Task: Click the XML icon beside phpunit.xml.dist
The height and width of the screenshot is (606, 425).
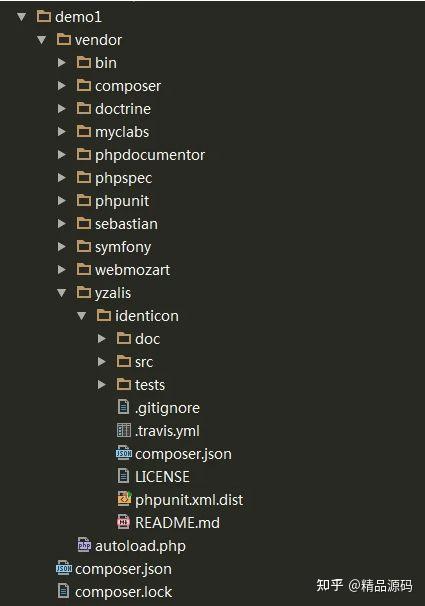Action: 124,499
